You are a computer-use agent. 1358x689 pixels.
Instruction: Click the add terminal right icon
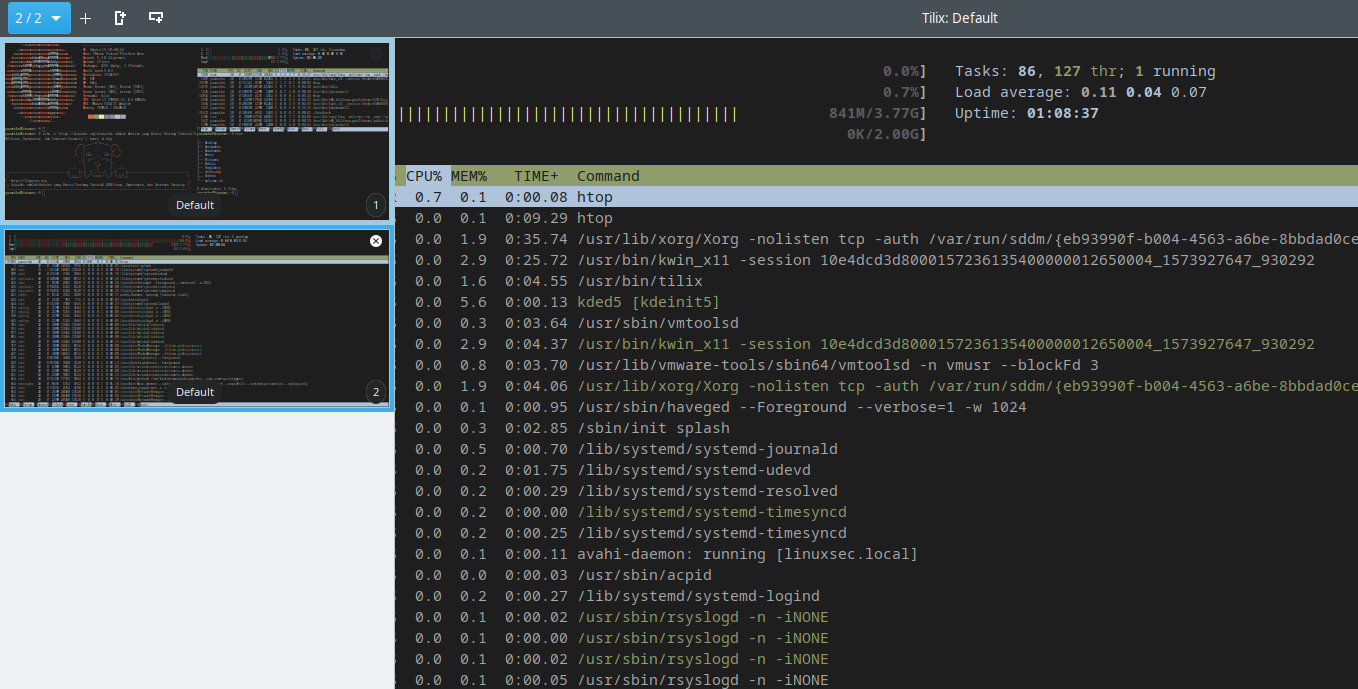[x=119, y=17]
